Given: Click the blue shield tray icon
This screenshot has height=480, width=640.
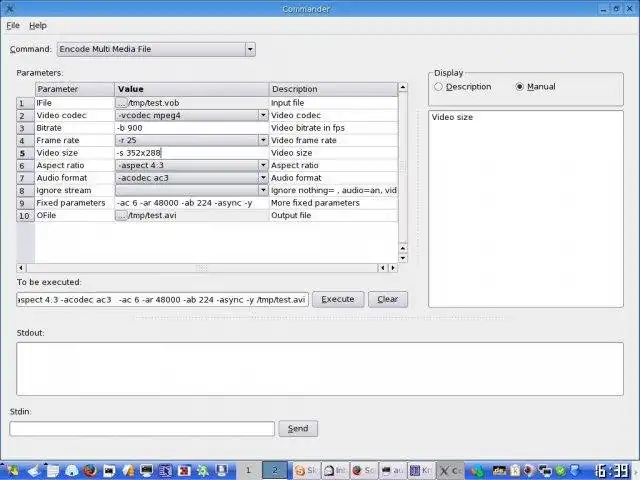Looking at the screenshot, I should coord(575,471).
